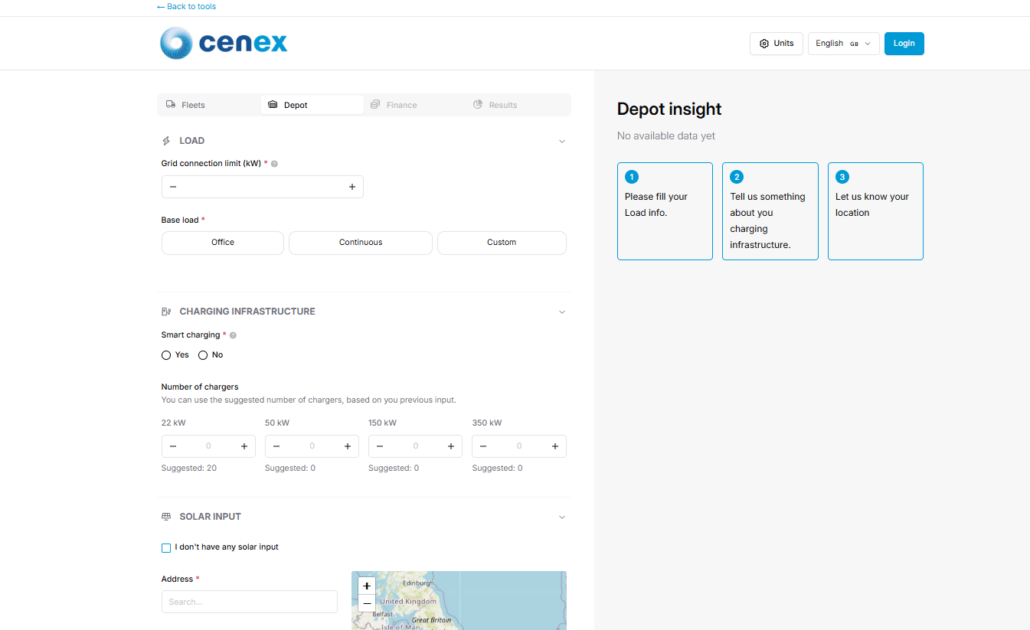Screen dimensions: 1030x630
Task: Click the Address search field
Action: 250,602
